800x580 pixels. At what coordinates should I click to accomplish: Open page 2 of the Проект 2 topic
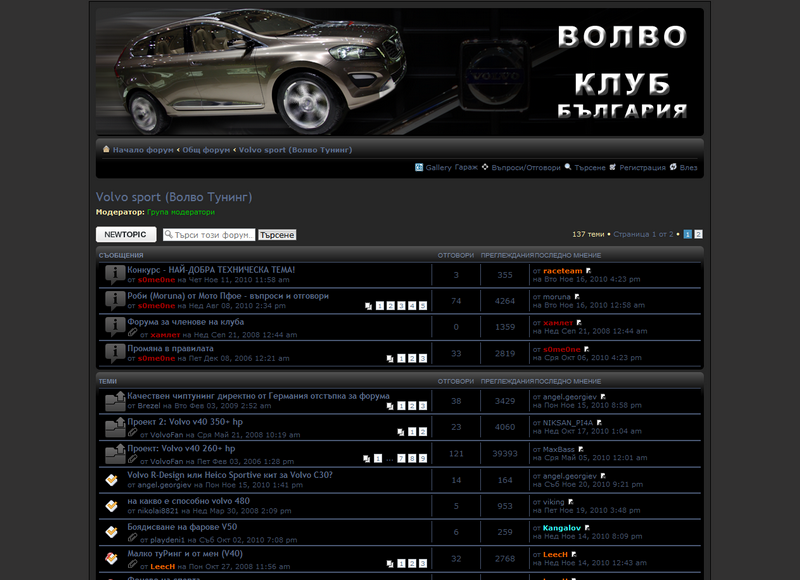click(x=423, y=432)
